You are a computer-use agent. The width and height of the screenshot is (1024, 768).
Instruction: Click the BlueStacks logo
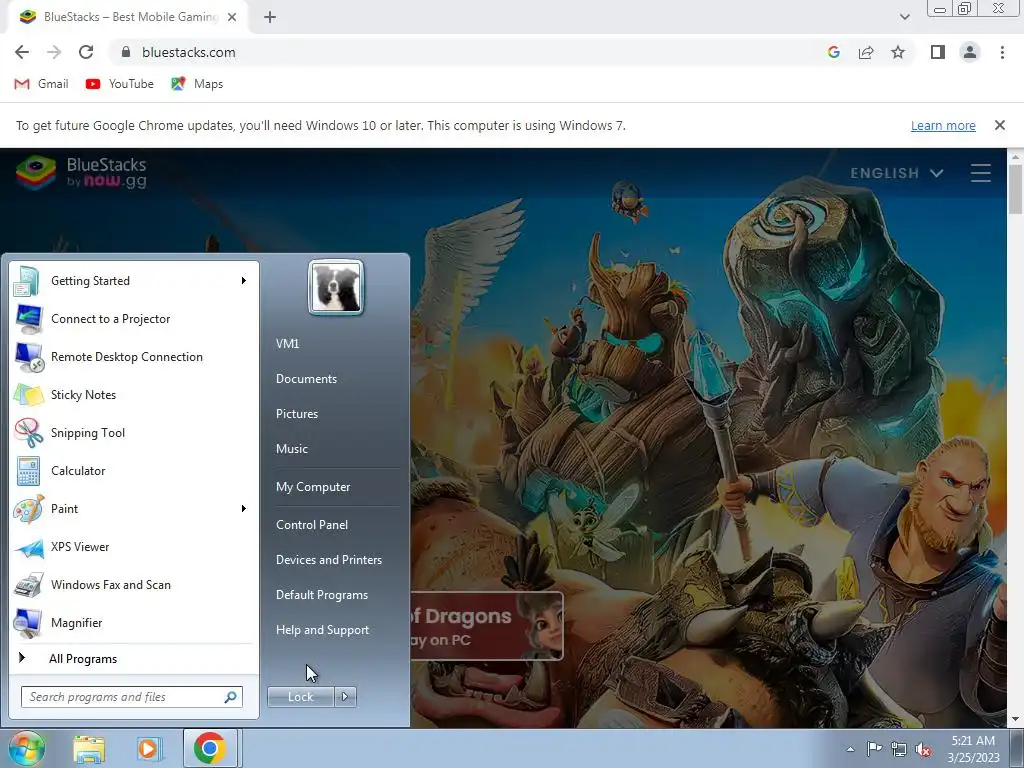[x=81, y=172]
